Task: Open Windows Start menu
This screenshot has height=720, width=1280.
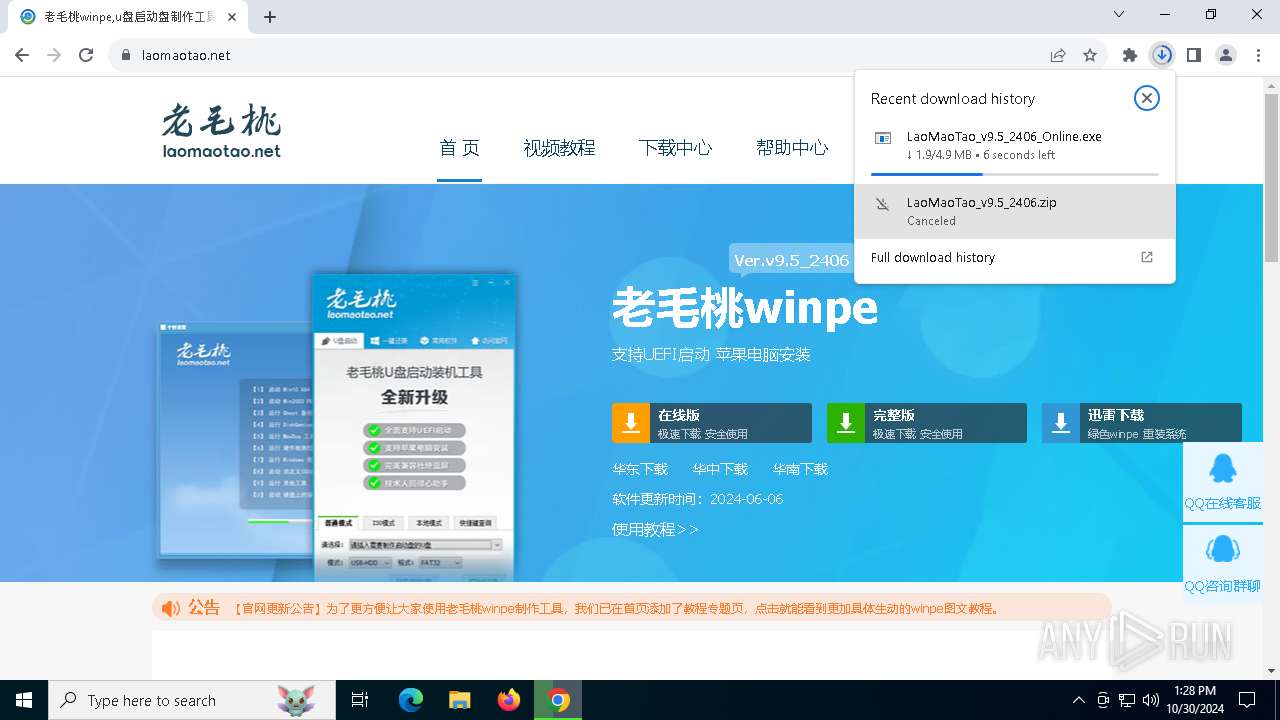Action: tap(24, 700)
